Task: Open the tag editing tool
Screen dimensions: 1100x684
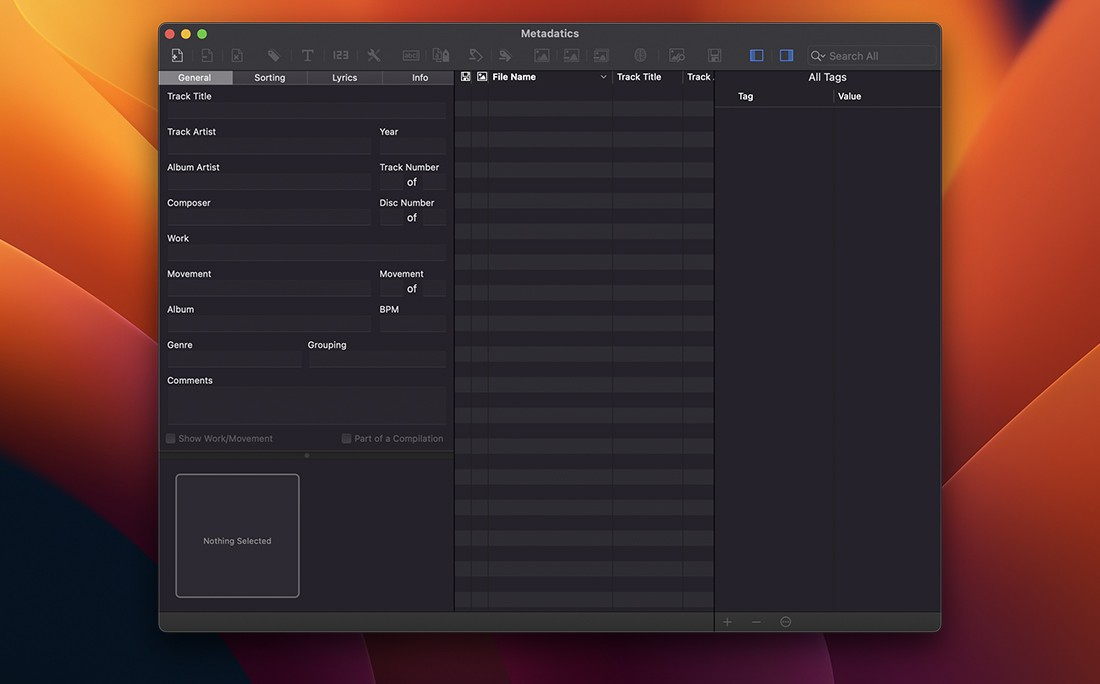Action: click(x=274, y=55)
